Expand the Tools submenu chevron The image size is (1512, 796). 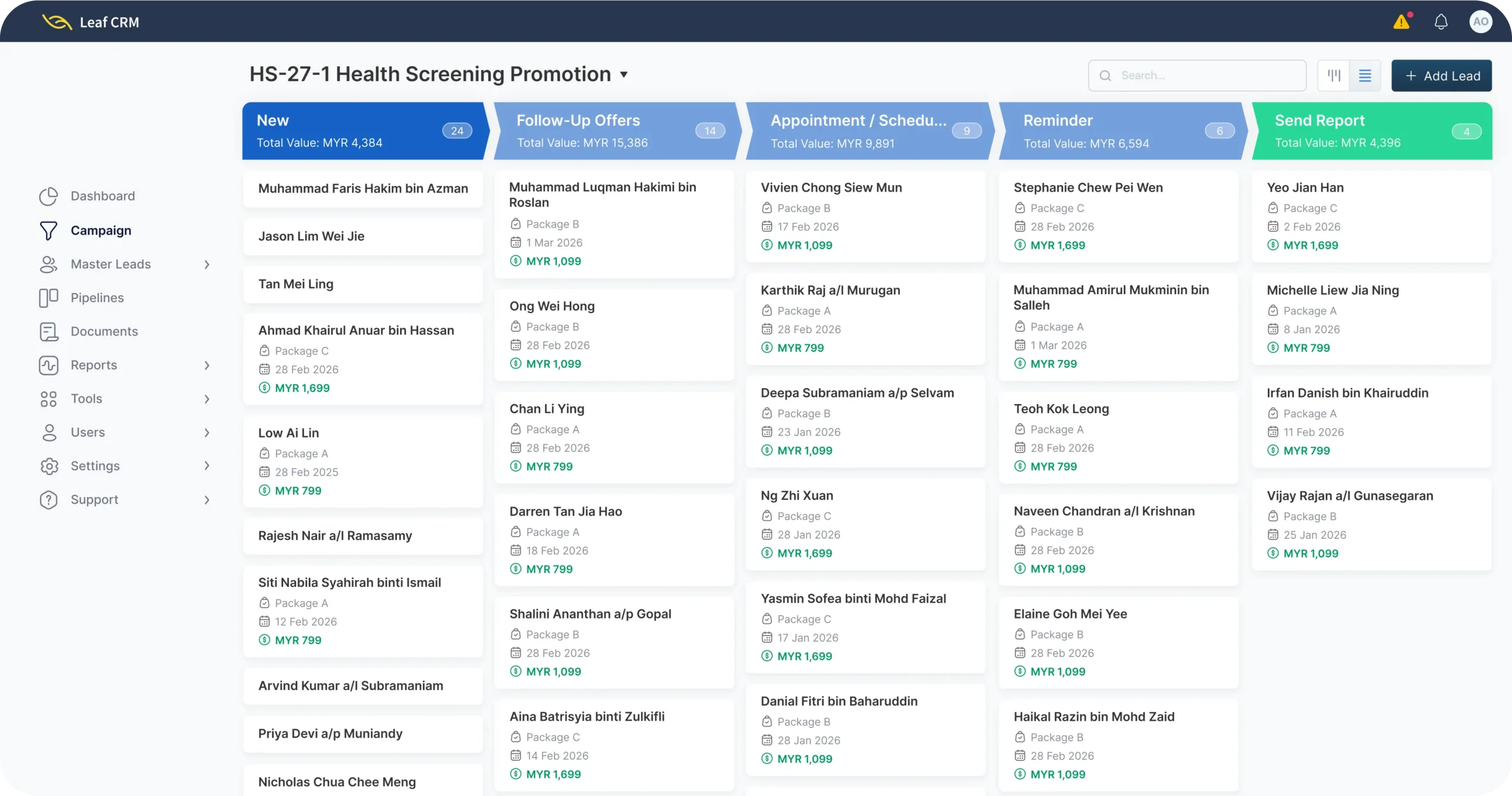tap(207, 399)
